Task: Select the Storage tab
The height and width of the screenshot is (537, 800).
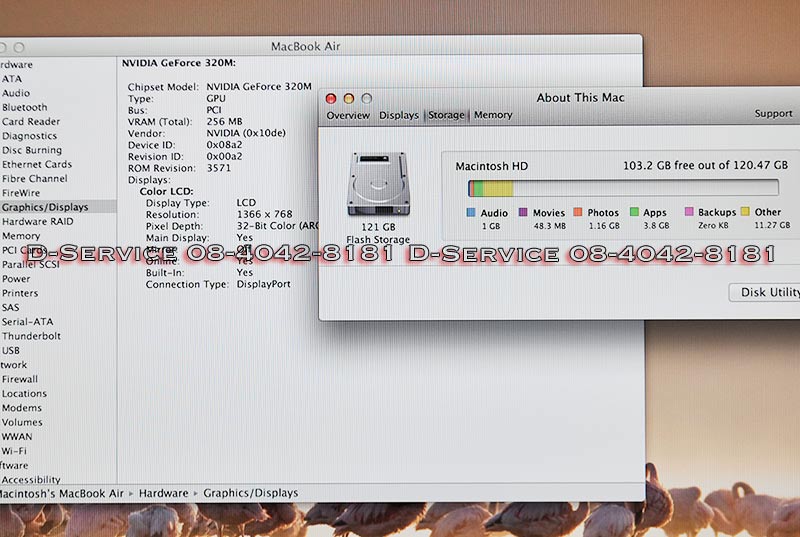Action: tap(446, 115)
